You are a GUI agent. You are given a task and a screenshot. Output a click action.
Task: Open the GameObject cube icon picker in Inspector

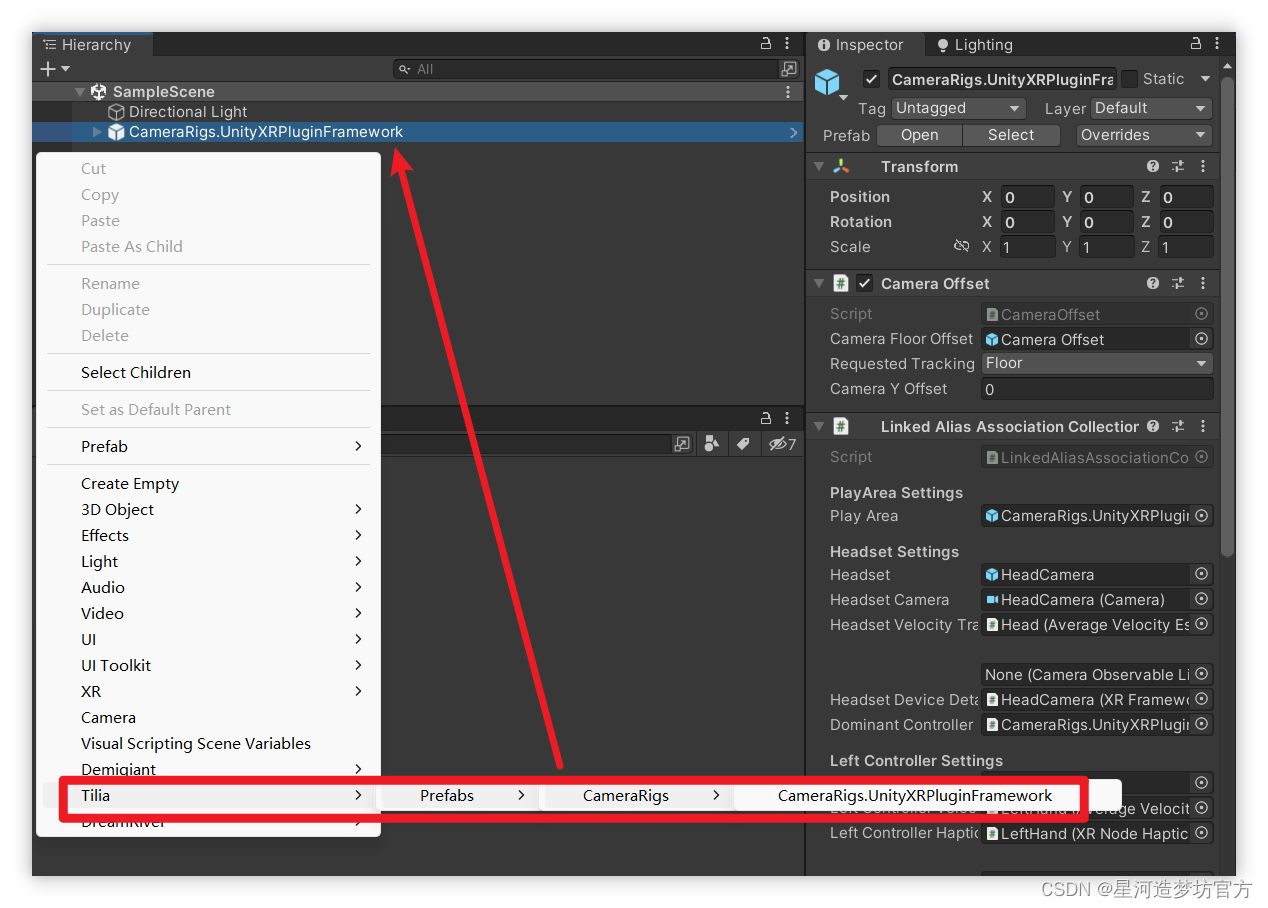[x=829, y=83]
